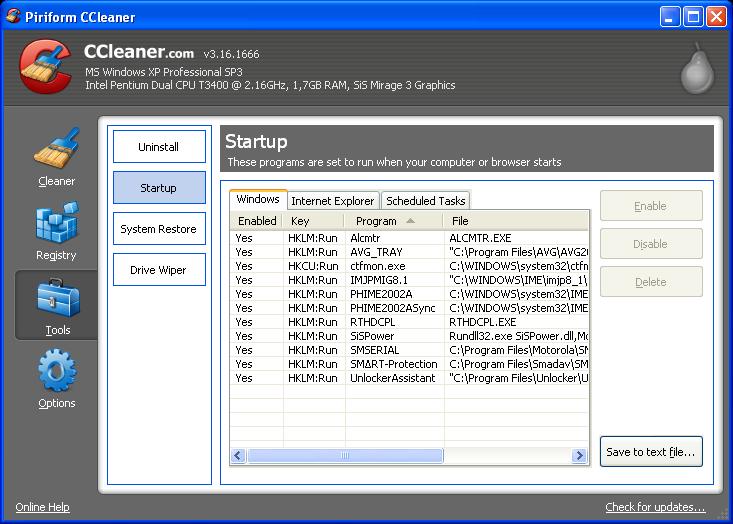The image size is (733, 524).
Task: Click the Motorola program file path cell
Action: click(518, 350)
